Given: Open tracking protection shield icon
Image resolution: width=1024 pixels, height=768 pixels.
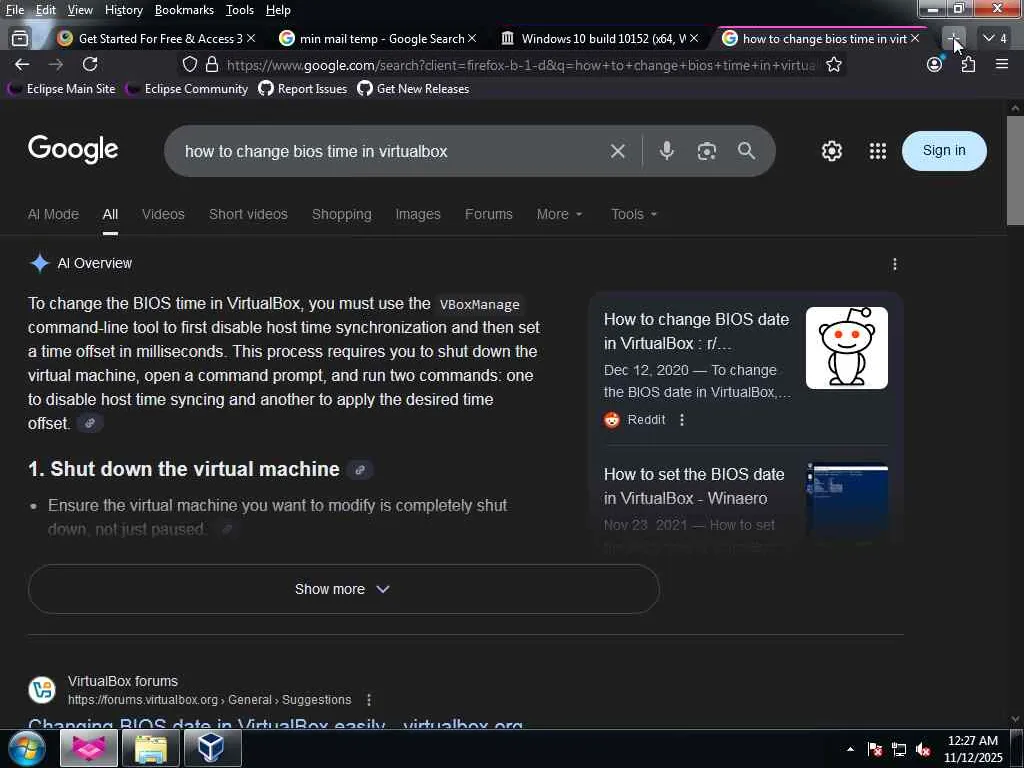Looking at the screenshot, I should (190, 64).
